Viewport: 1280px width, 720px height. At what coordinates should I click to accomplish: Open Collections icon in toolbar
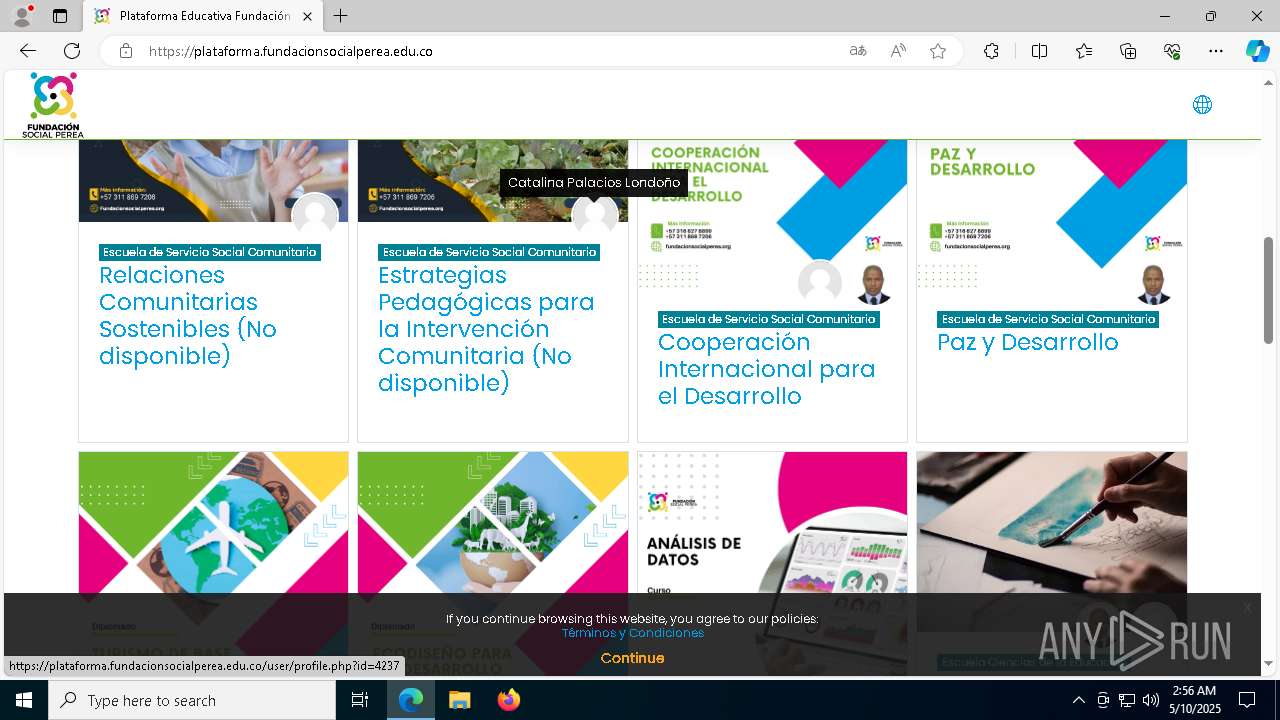(1128, 51)
